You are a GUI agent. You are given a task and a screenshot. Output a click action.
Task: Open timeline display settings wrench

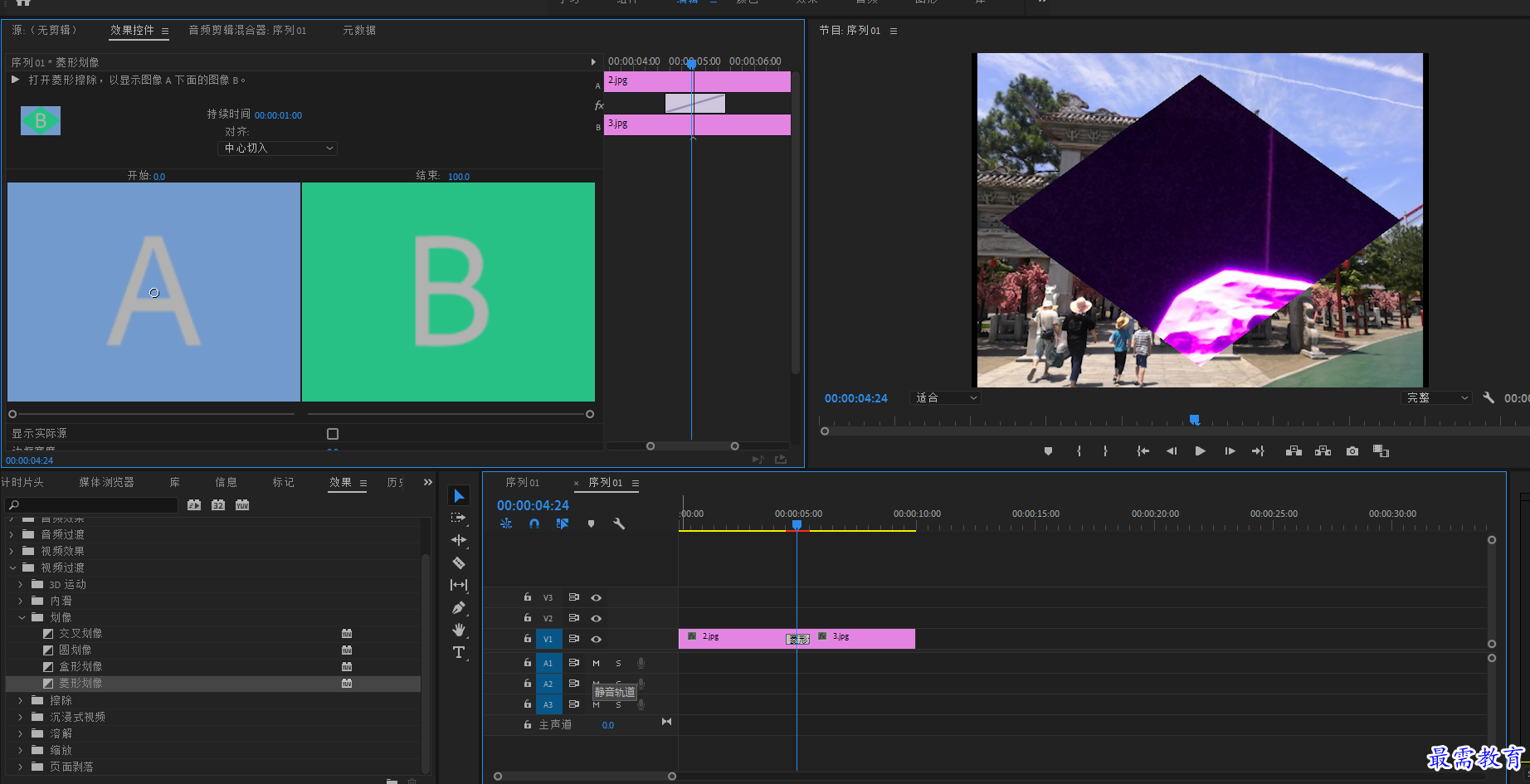point(619,523)
